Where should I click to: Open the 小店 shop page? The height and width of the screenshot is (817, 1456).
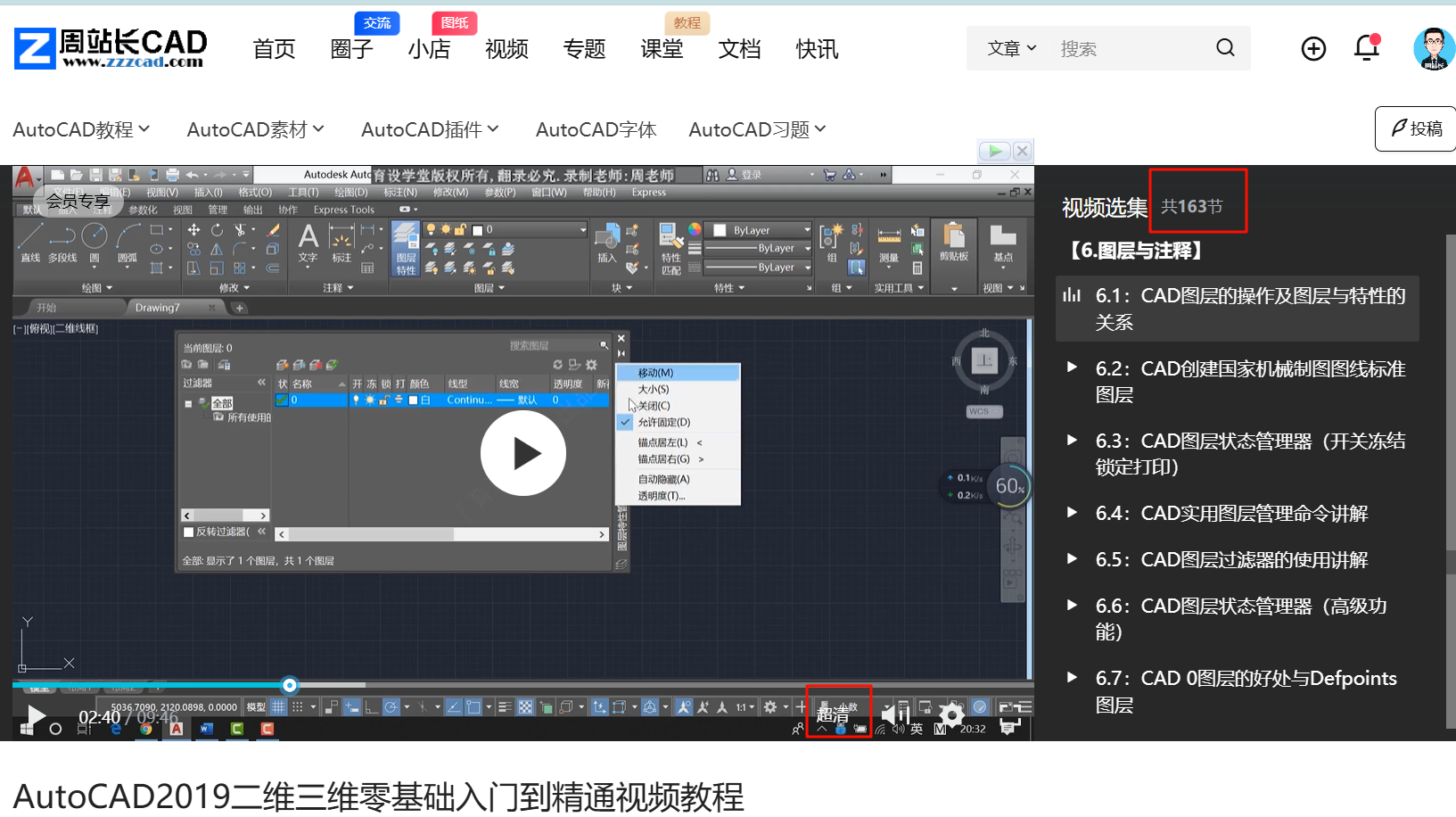coord(429,49)
